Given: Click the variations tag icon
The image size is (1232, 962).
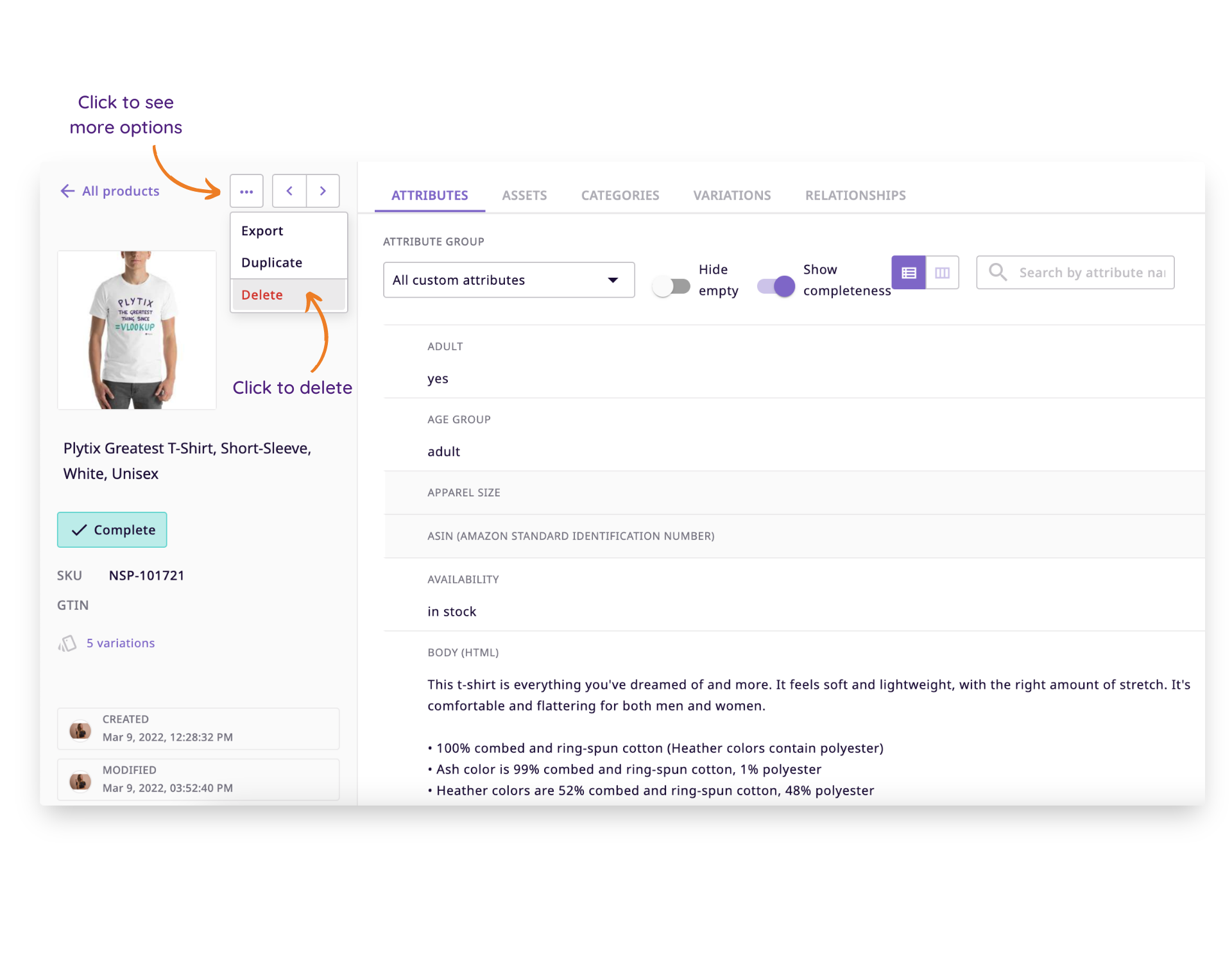Looking at the screenshot, I should 67,643.
